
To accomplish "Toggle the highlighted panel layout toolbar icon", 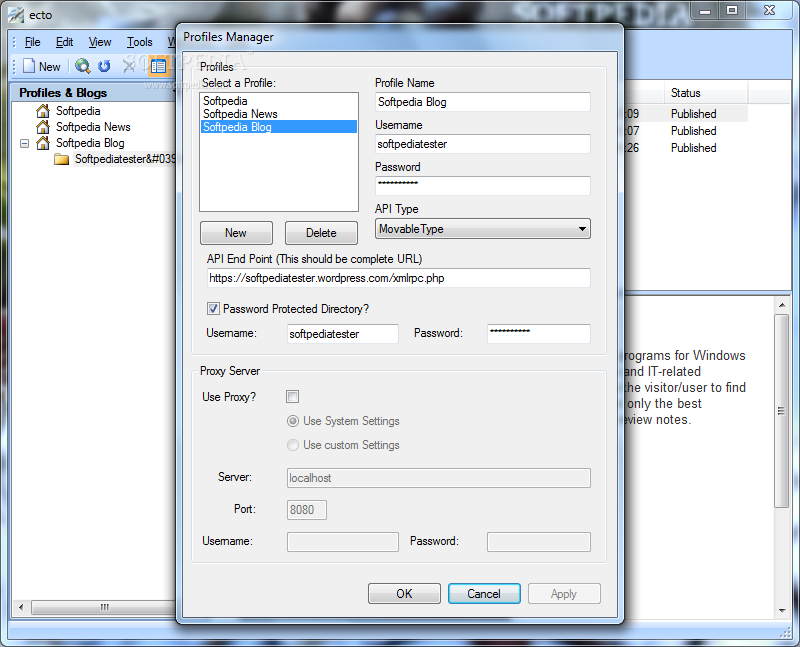I will (158, 66).
